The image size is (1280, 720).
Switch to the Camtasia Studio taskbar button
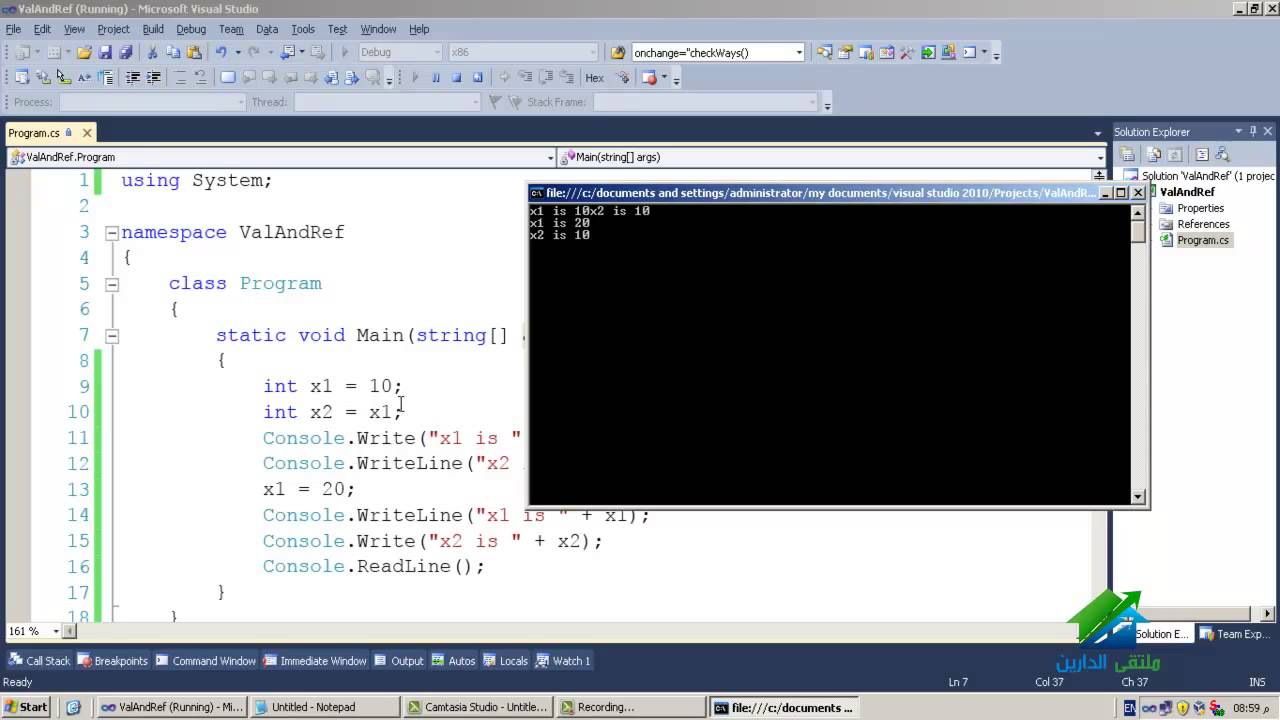[477, 707]
